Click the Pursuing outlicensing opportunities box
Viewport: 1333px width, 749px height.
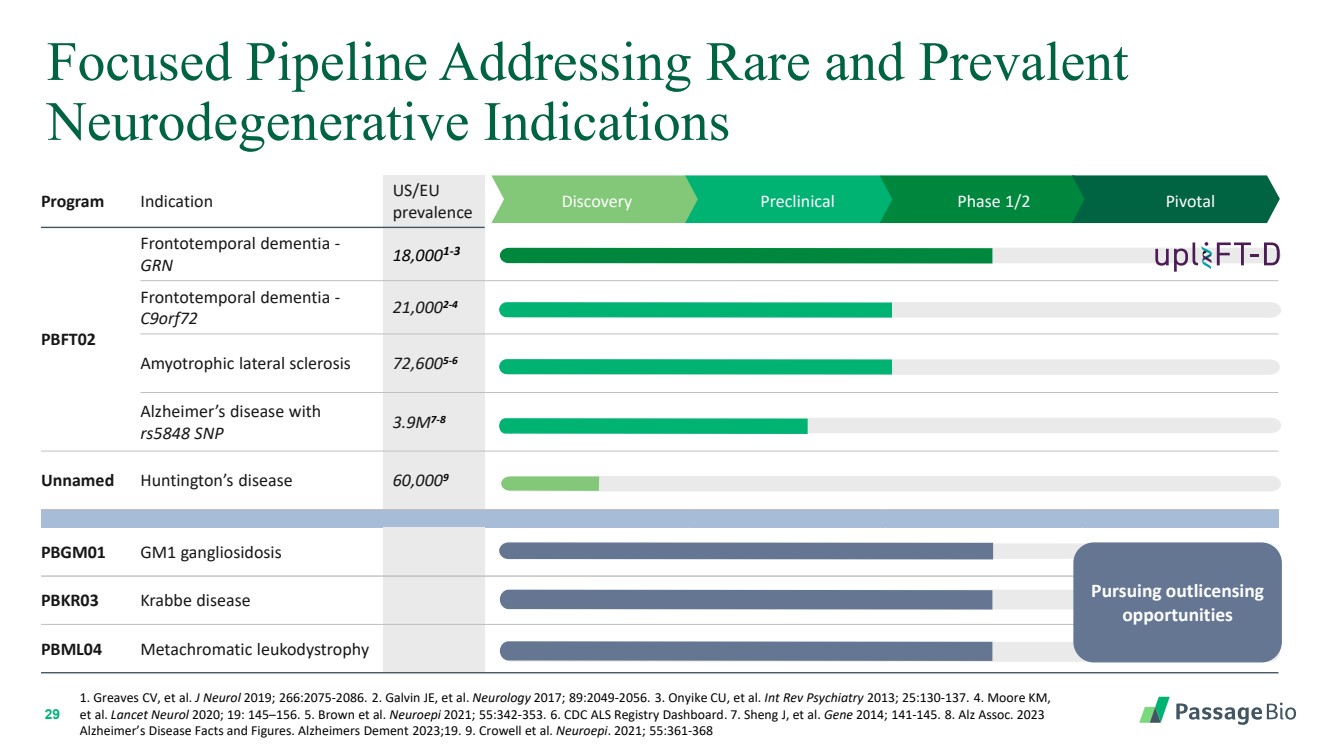[x=1177, y=602]
